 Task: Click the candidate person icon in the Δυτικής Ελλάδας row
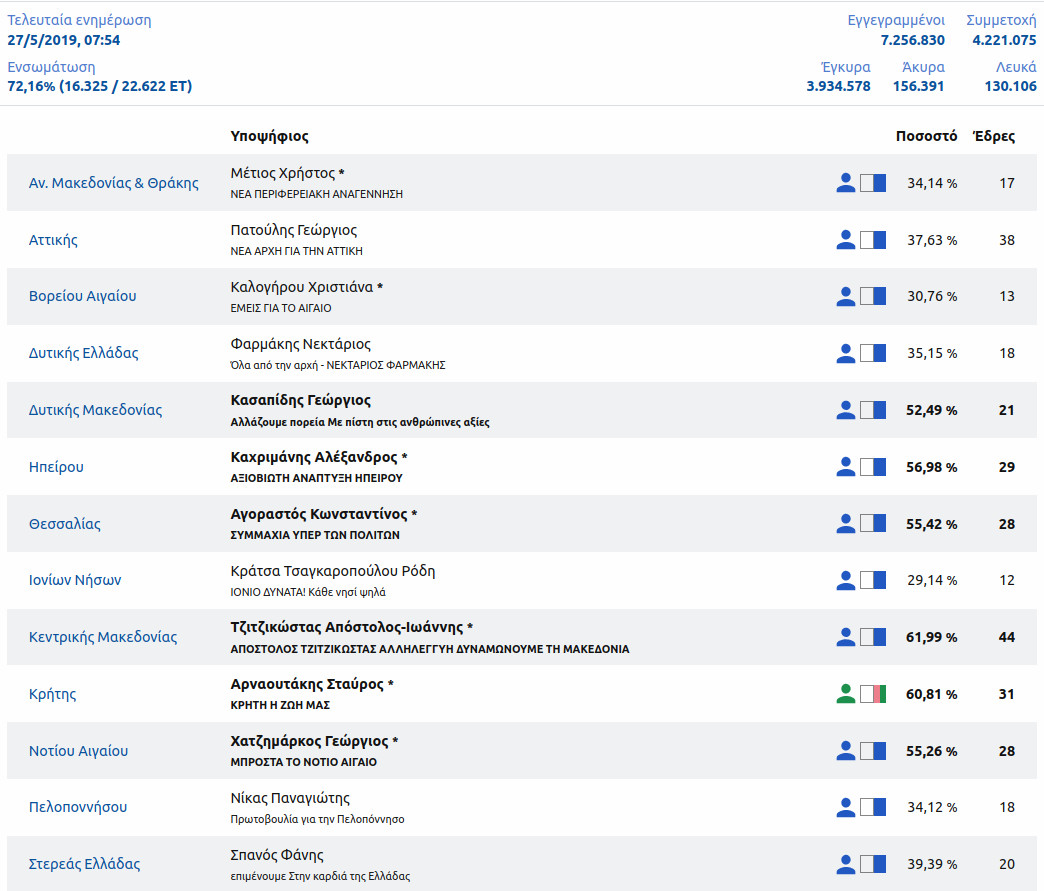(846, 353)
